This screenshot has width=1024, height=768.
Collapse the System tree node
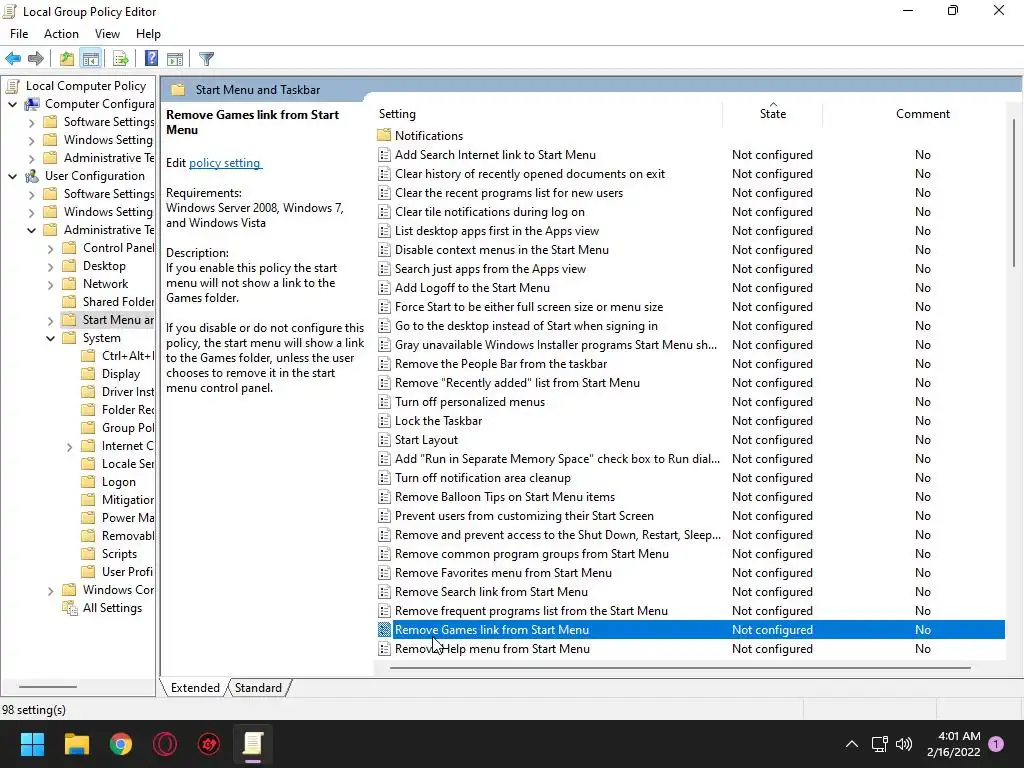[x=50, y=338]
